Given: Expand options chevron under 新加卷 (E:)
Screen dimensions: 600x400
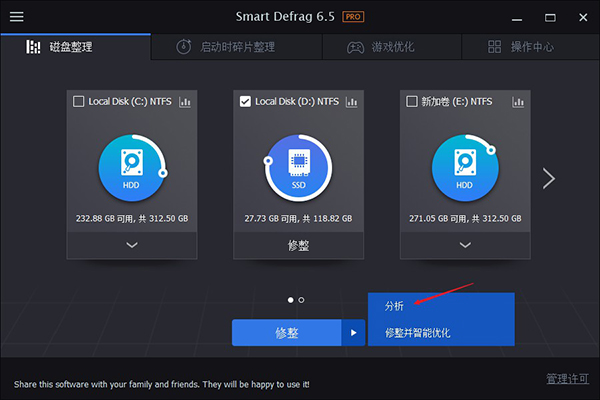Looking at the screenshot, I should (x=465, y=245).
